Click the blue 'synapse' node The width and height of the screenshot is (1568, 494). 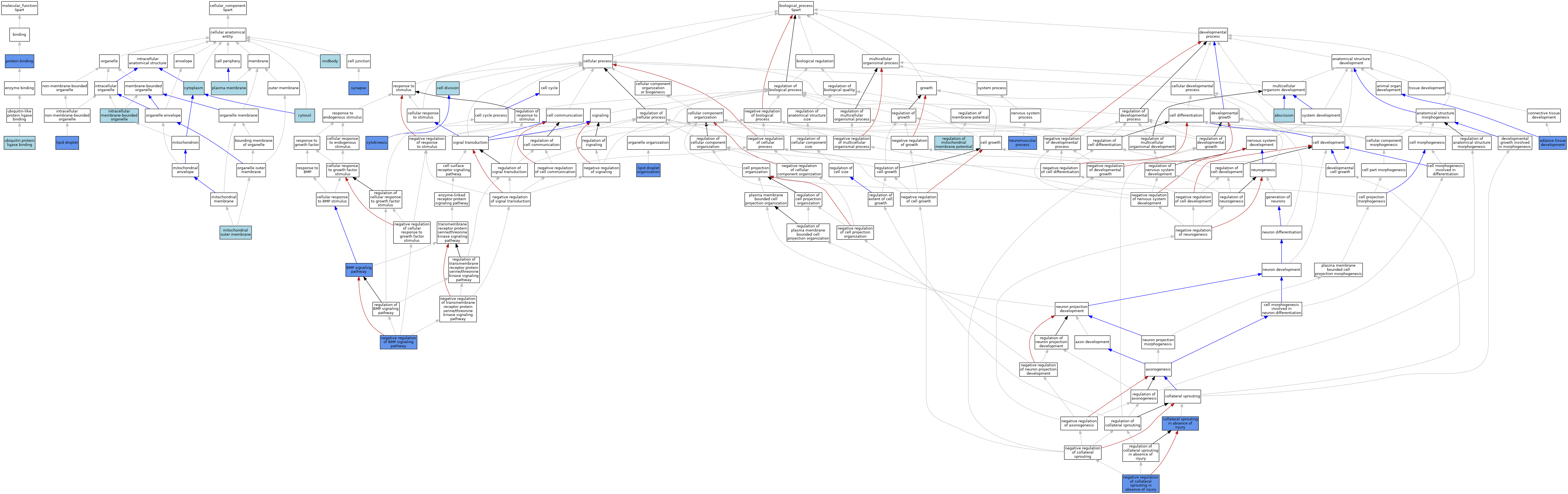pyautogui.click(x=359, y=88)
